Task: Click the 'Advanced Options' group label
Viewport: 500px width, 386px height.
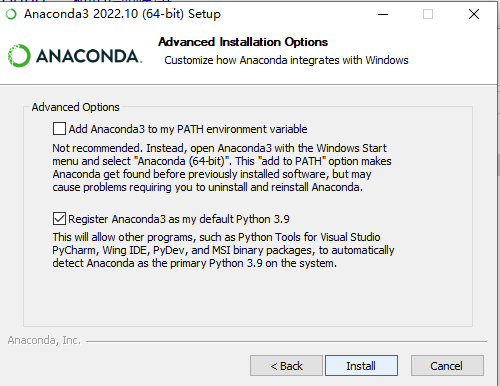Action: [76, 107]
